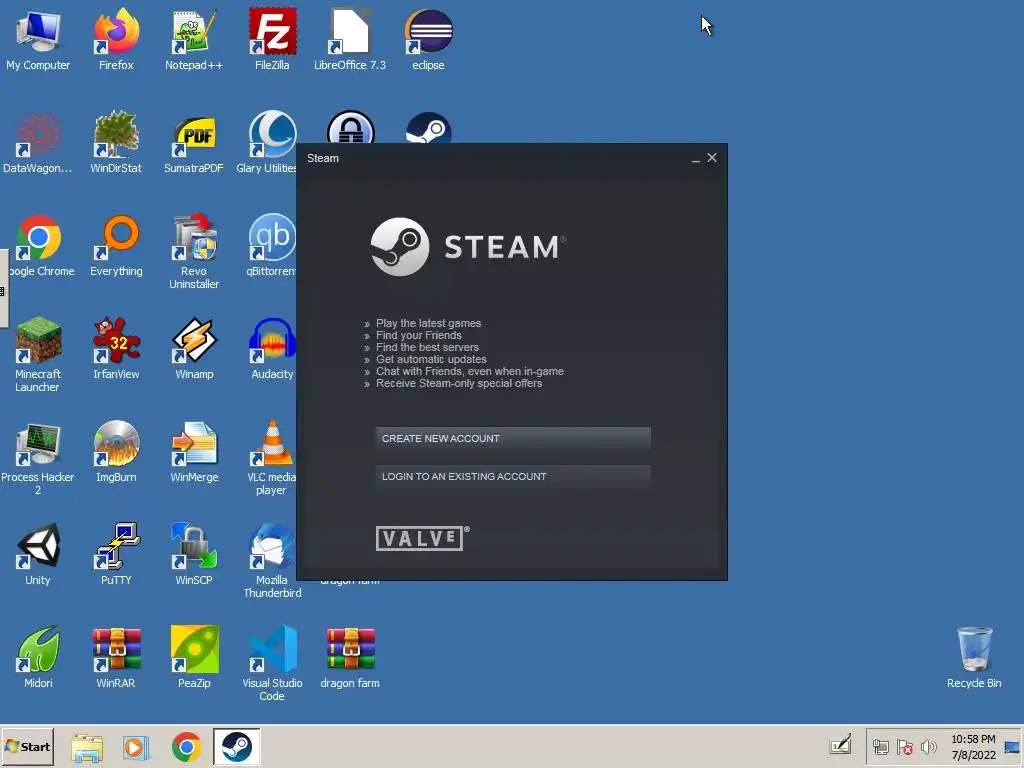Click Create New Account in Steam
The height and width of the screenshot is (768, 1024).
tap(513, 439)
